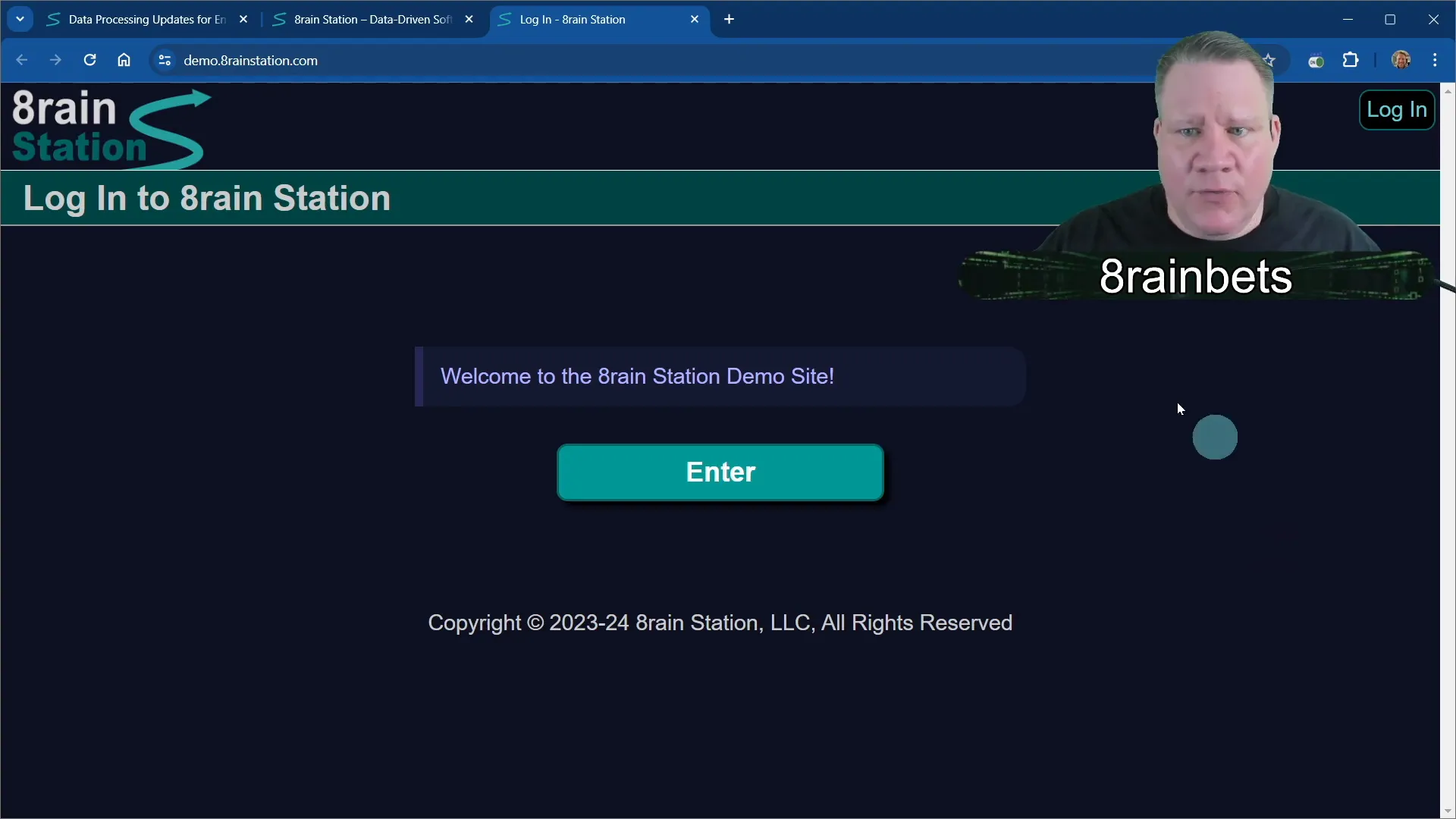
Task: View site information icon in address bar
Action: pos(164,61)
